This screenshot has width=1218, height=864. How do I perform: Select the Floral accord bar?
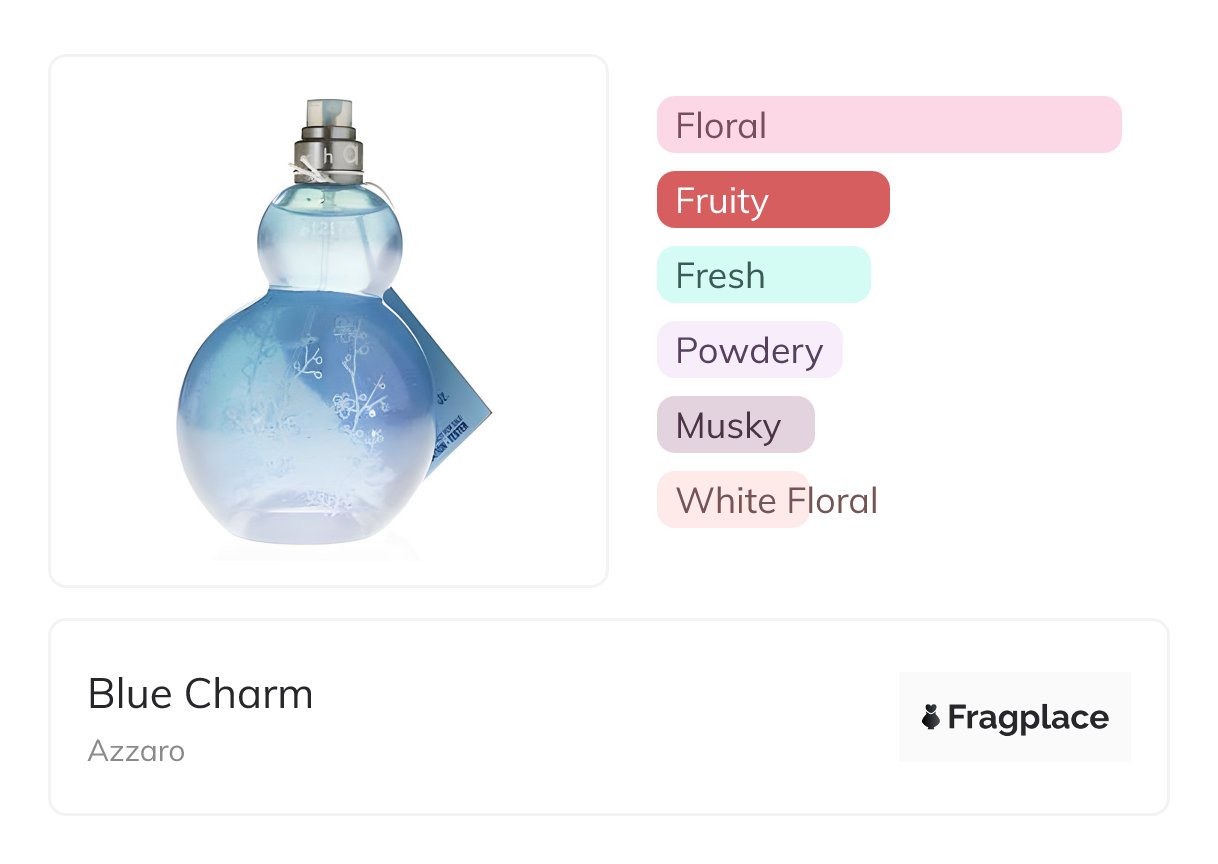888,125
